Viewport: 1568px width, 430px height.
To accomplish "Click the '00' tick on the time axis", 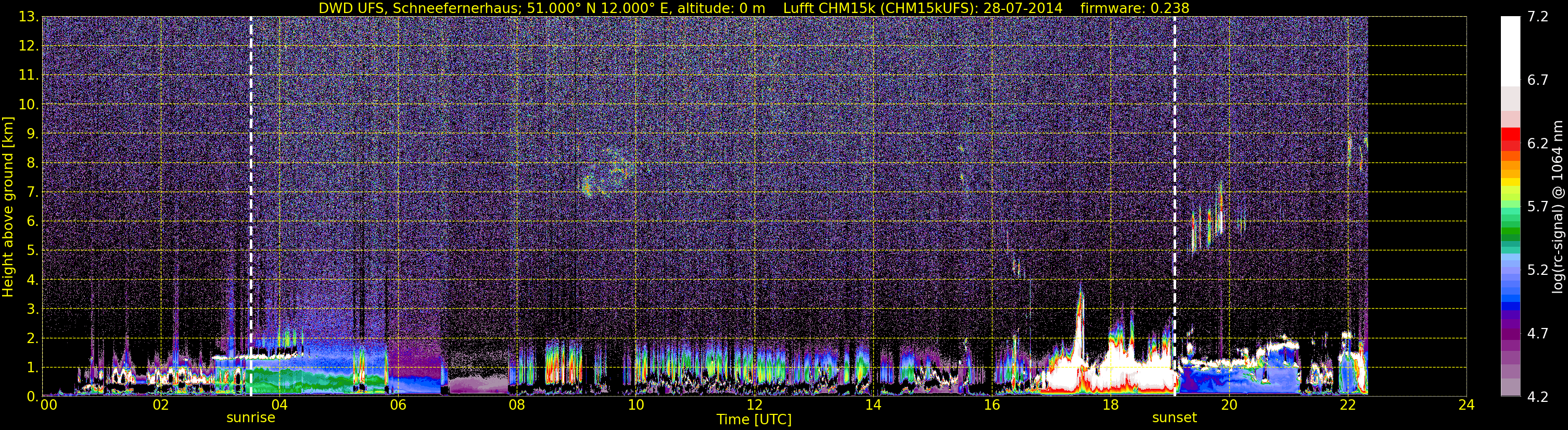I will coord(48,405).
